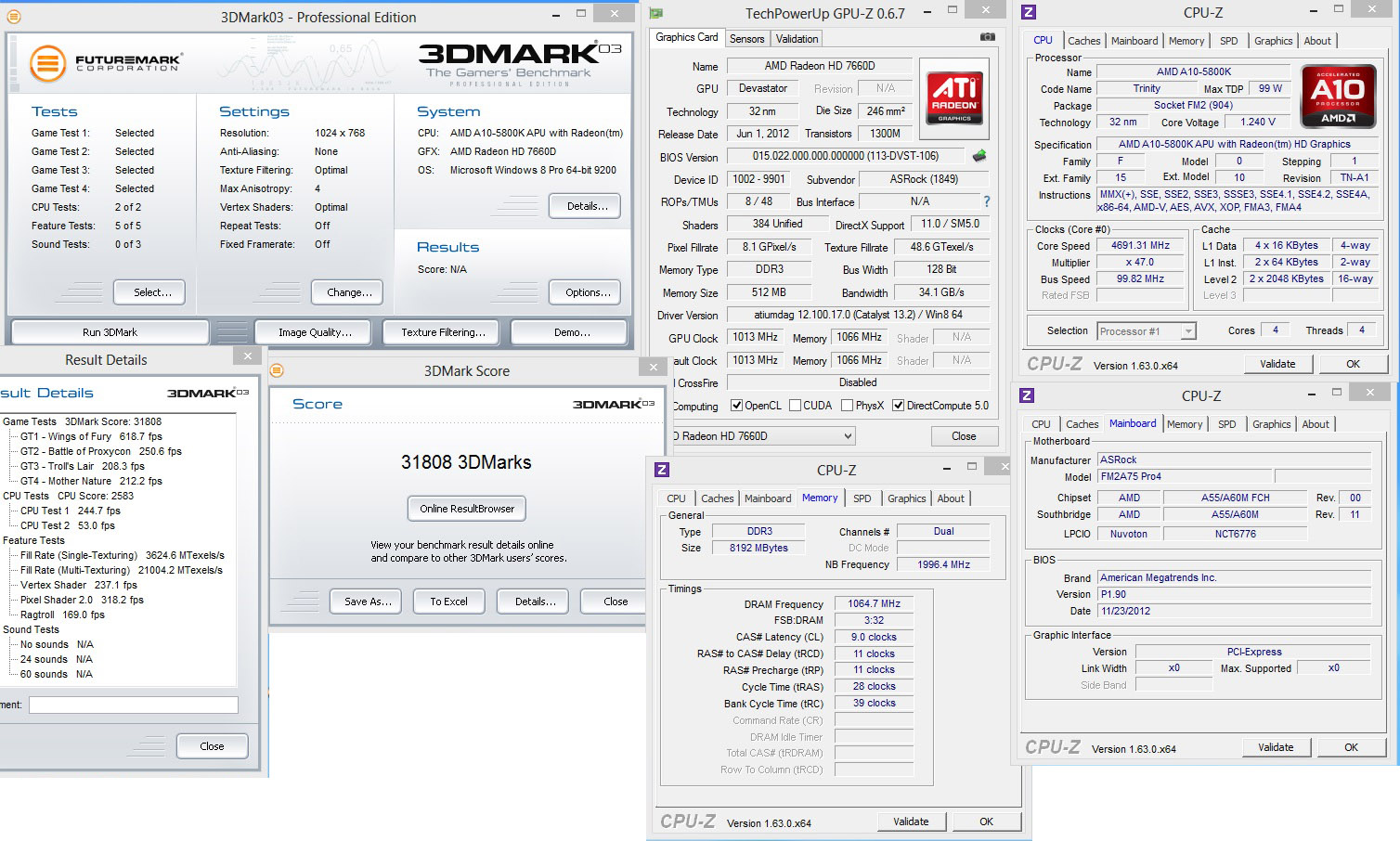Click the Options... button under Results

point(585,292)
